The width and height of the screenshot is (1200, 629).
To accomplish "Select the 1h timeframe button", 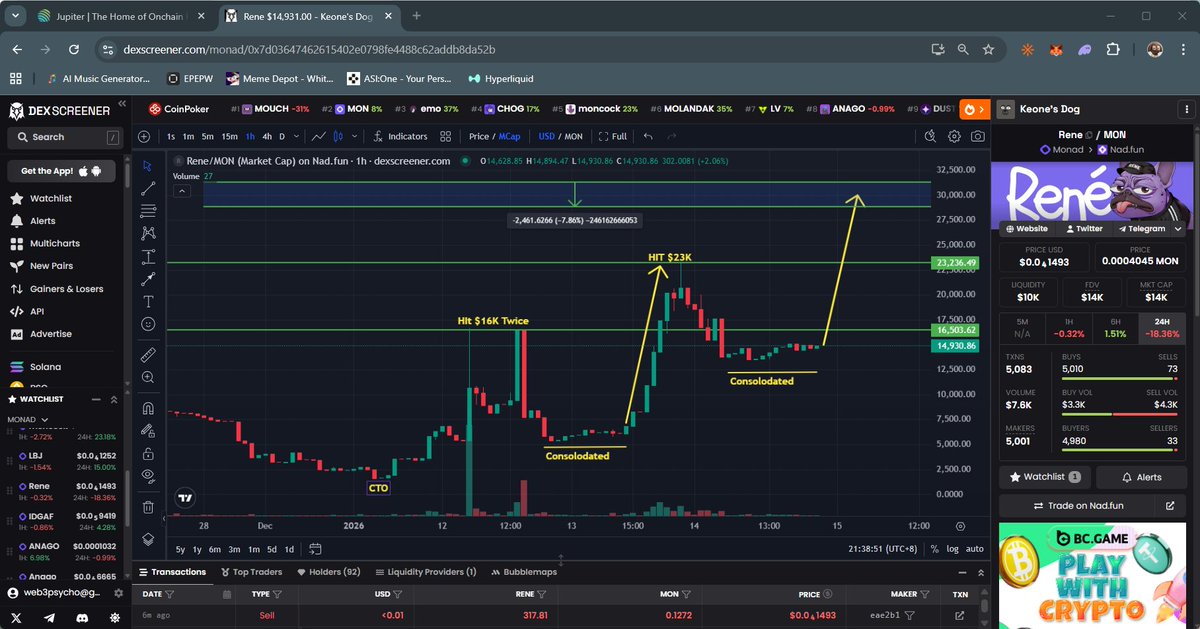I will point(250,137).
